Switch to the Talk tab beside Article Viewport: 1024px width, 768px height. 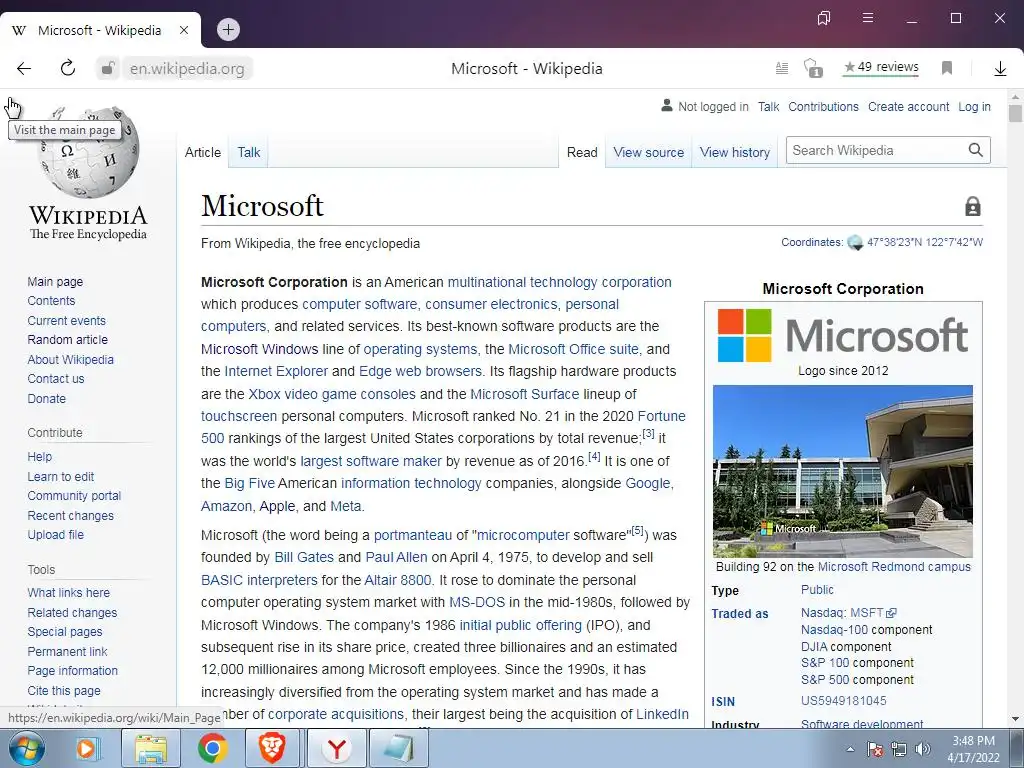click(x=249, y=152)
